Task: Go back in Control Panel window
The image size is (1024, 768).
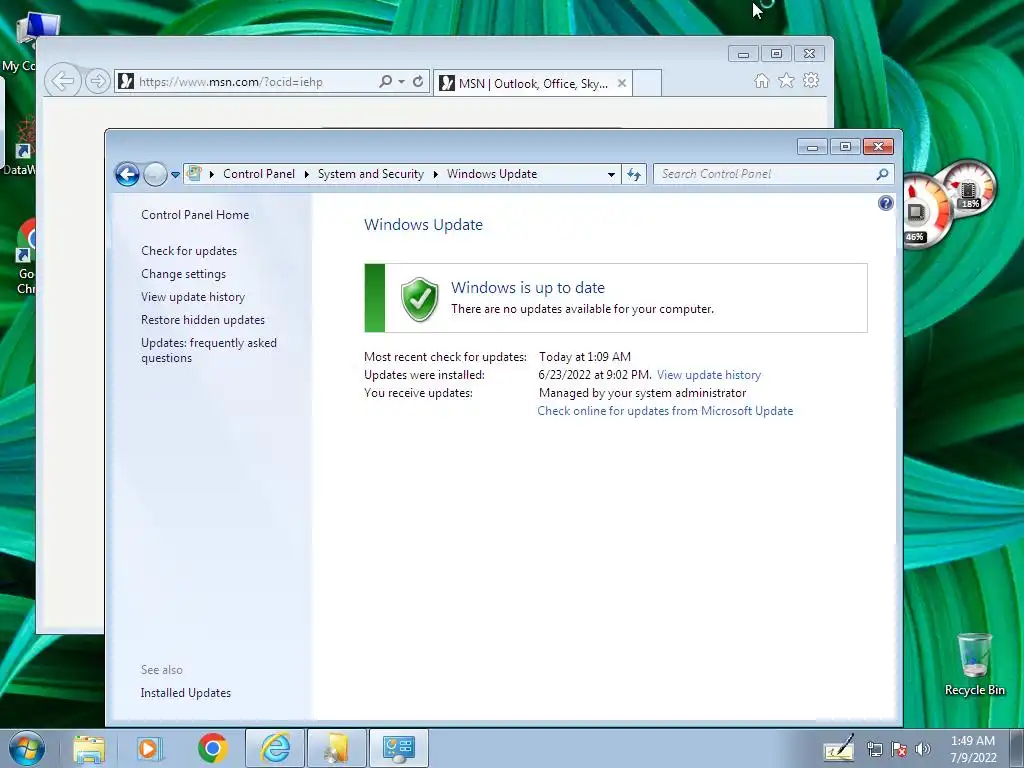Action: coord(127,174)
